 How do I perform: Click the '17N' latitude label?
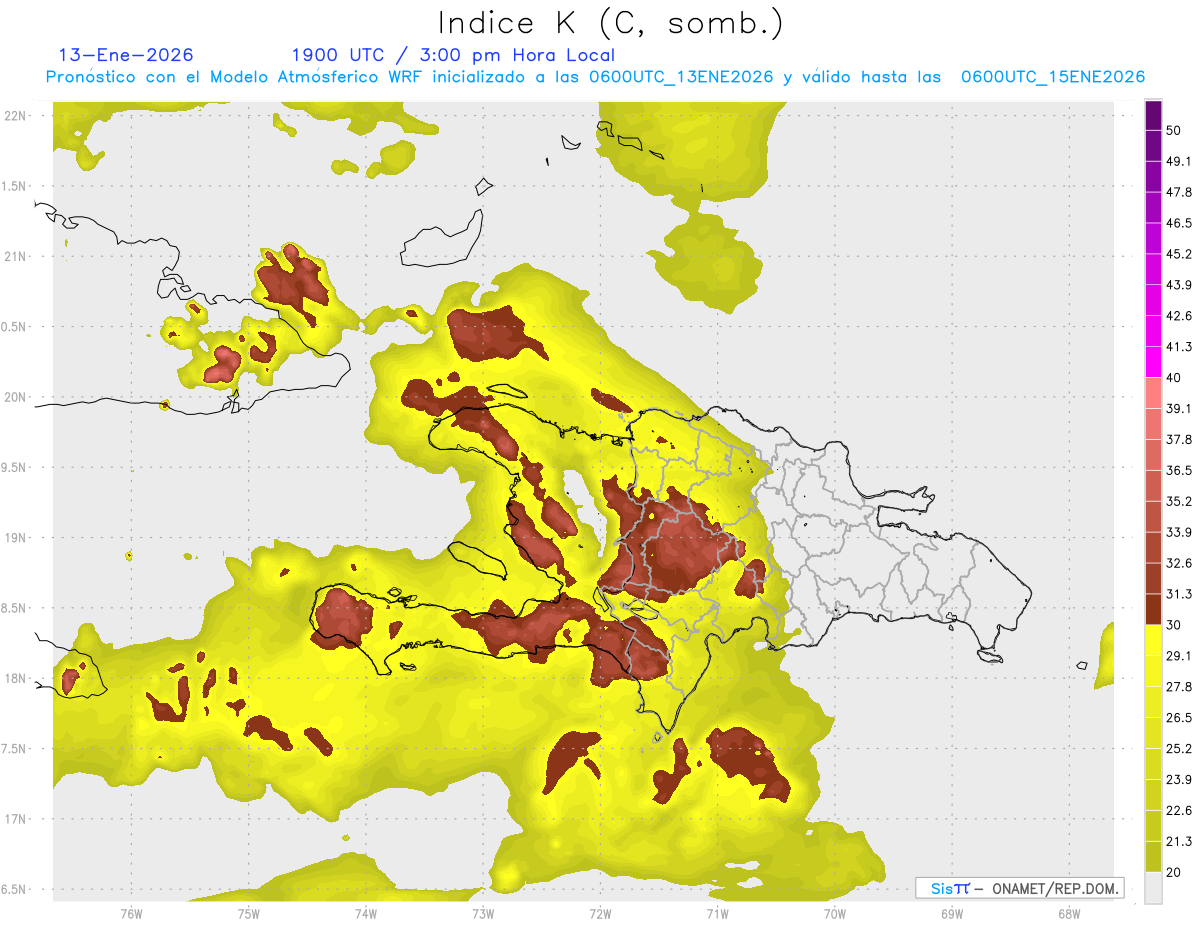pos(17,819)
